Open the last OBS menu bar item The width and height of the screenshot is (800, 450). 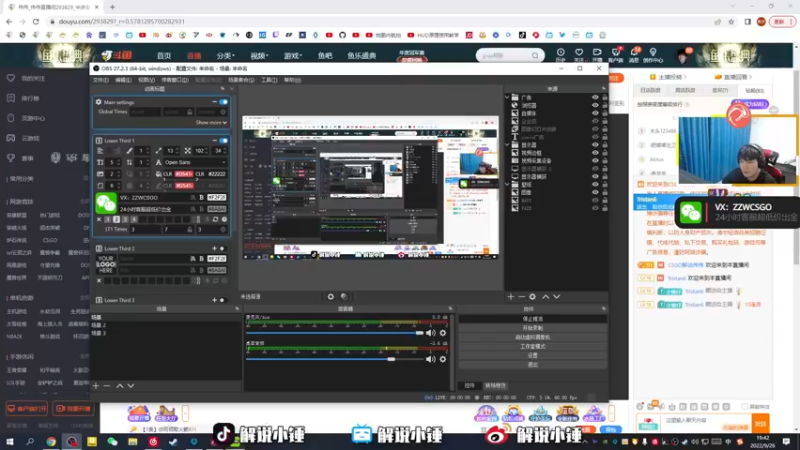point(292,80)
